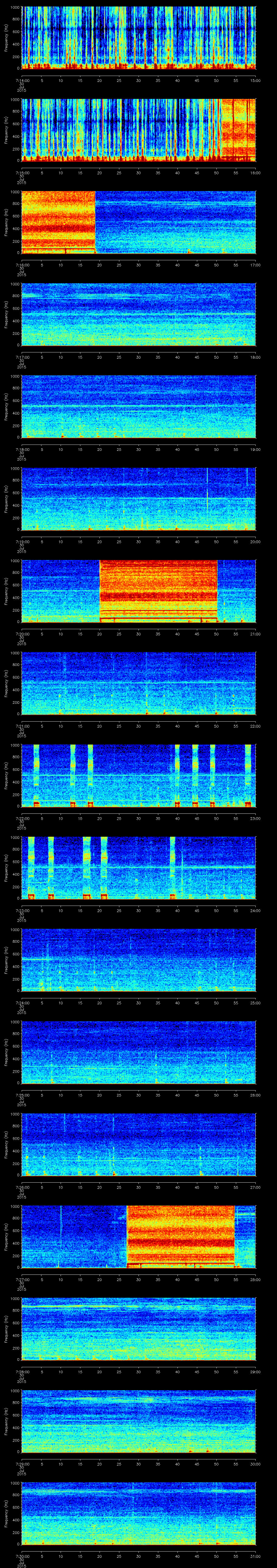
Task: Select the spectrogram panel starting at 7:25:00
Action: coord(139,1052)
